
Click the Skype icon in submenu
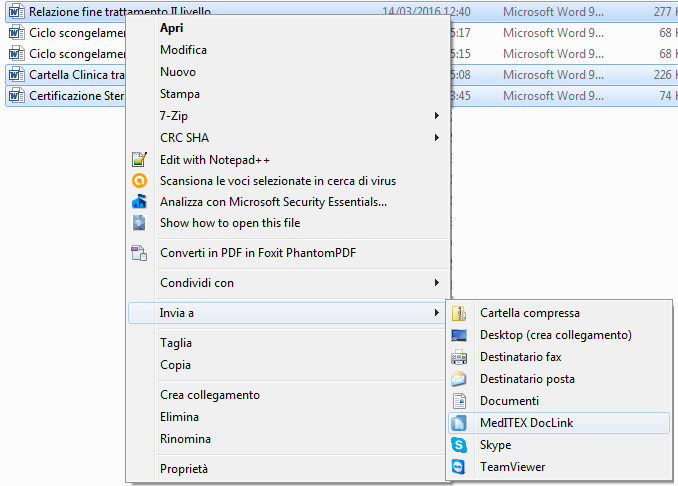pos(459,445)
